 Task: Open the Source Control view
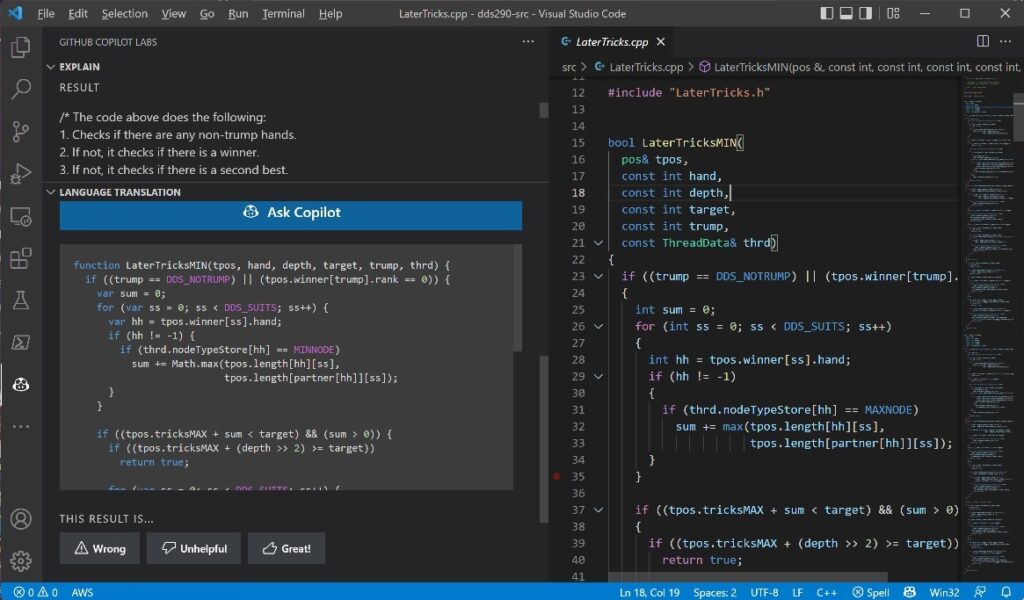(20, 131)
